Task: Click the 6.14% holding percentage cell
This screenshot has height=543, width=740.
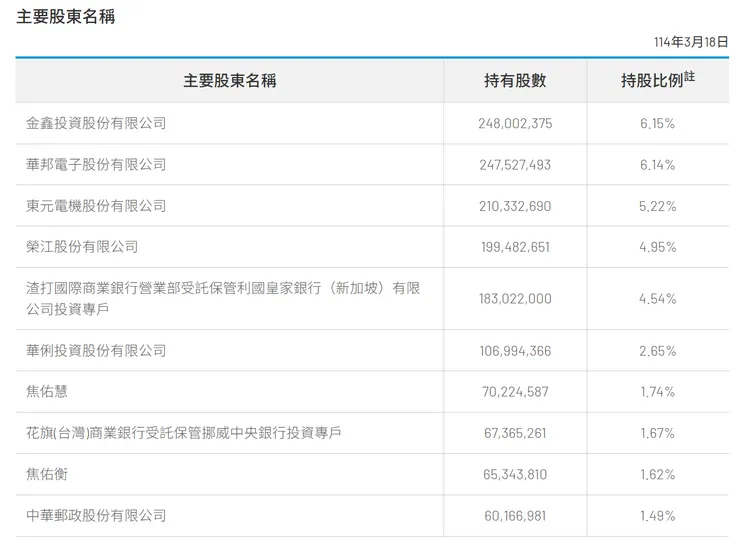Action: 657,165
